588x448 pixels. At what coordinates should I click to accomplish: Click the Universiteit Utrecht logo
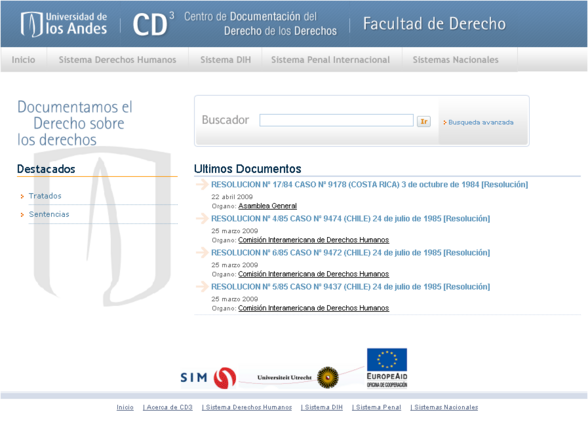click(x=298, y=377)
